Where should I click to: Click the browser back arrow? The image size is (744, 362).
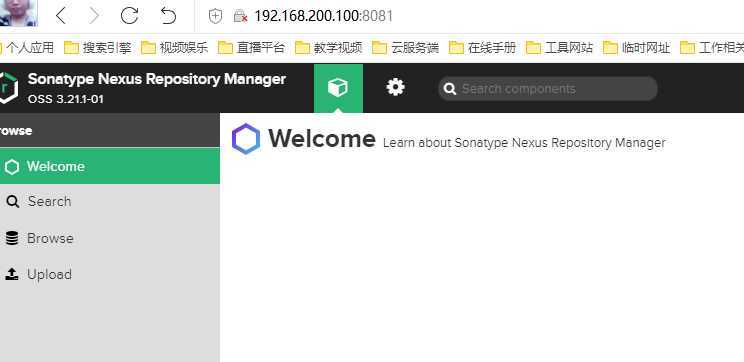[61, 16]
